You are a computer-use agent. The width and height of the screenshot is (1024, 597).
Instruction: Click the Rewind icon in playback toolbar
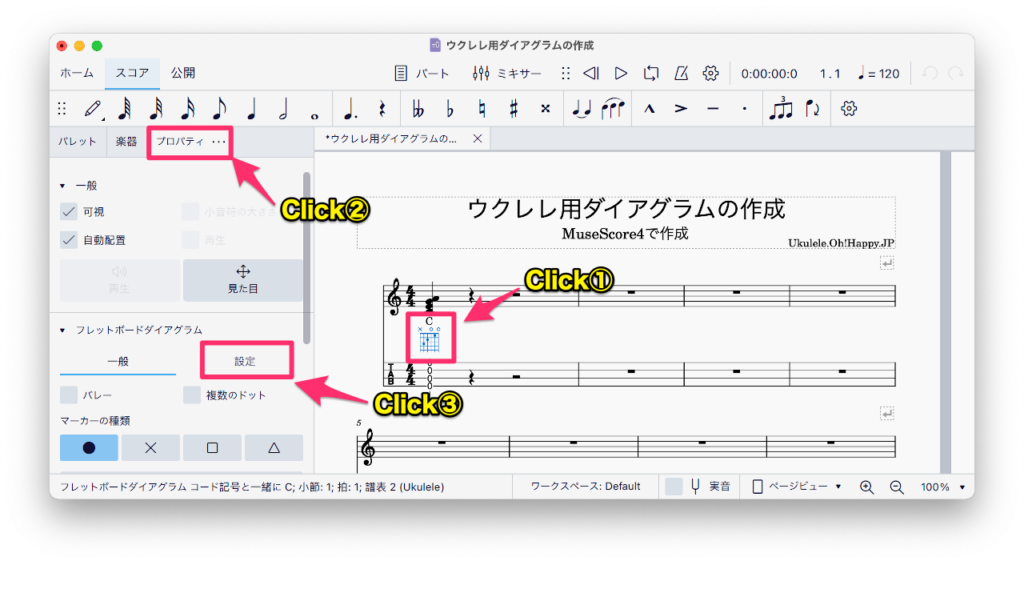pos(591,73)
